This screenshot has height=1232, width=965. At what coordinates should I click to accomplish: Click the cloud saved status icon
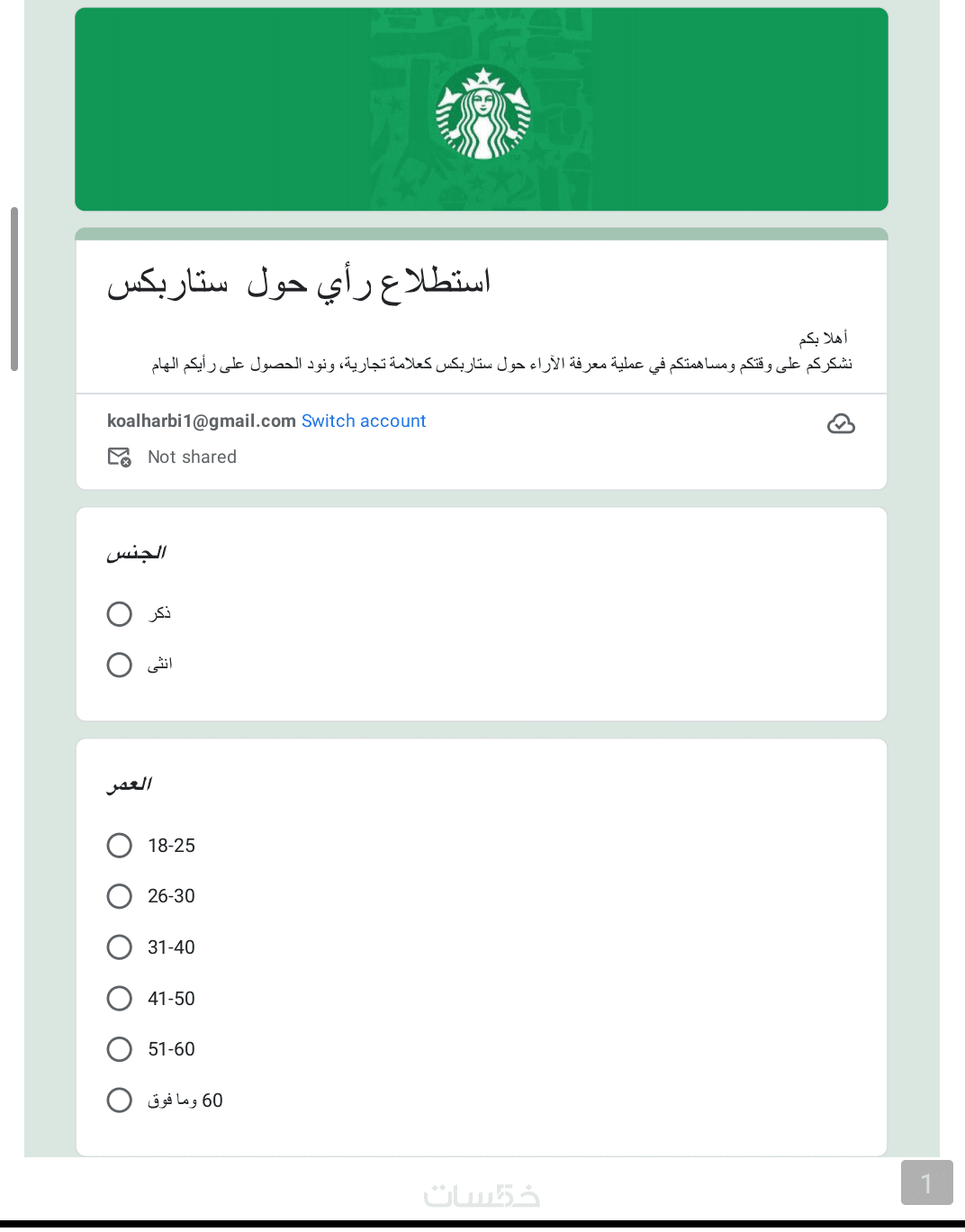[841, 423]
